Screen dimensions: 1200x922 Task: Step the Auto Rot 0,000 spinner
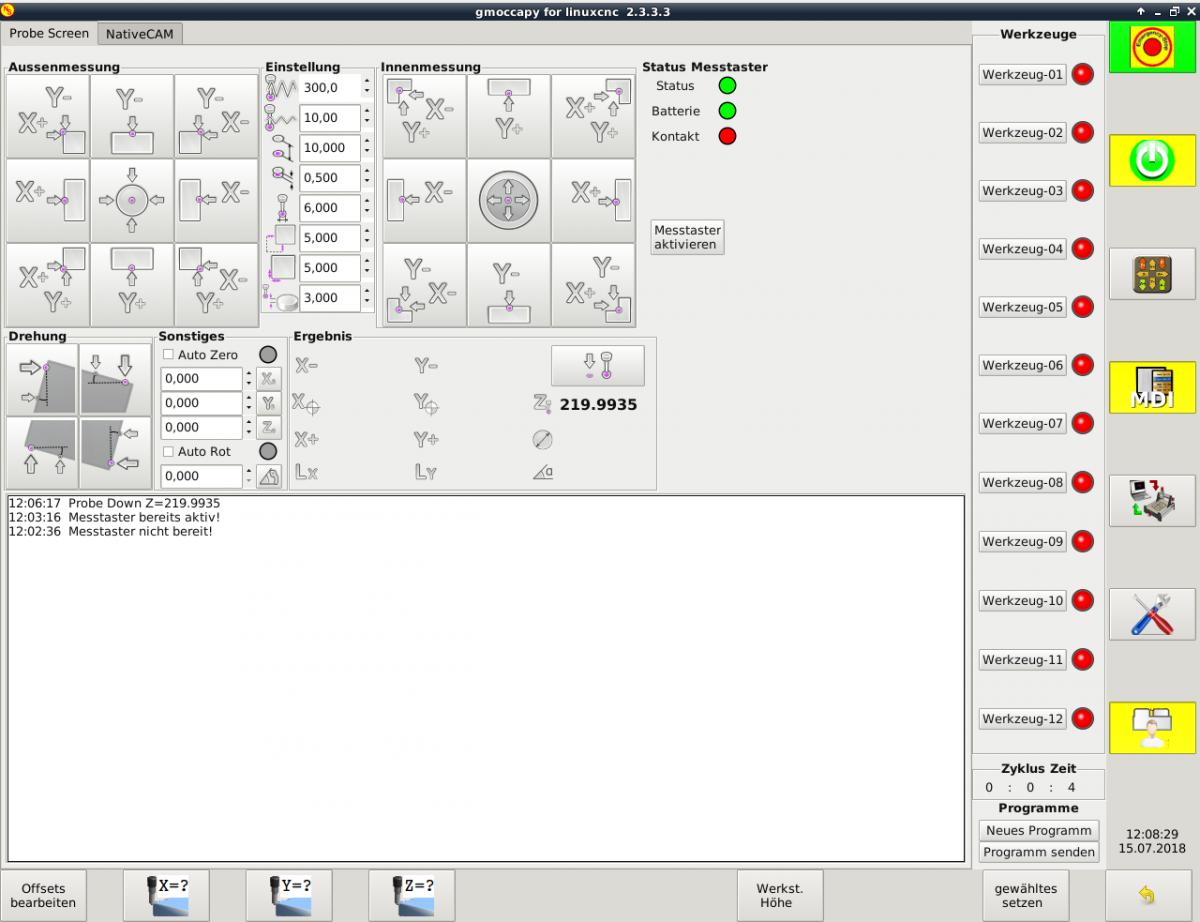(x=249, y=476)
